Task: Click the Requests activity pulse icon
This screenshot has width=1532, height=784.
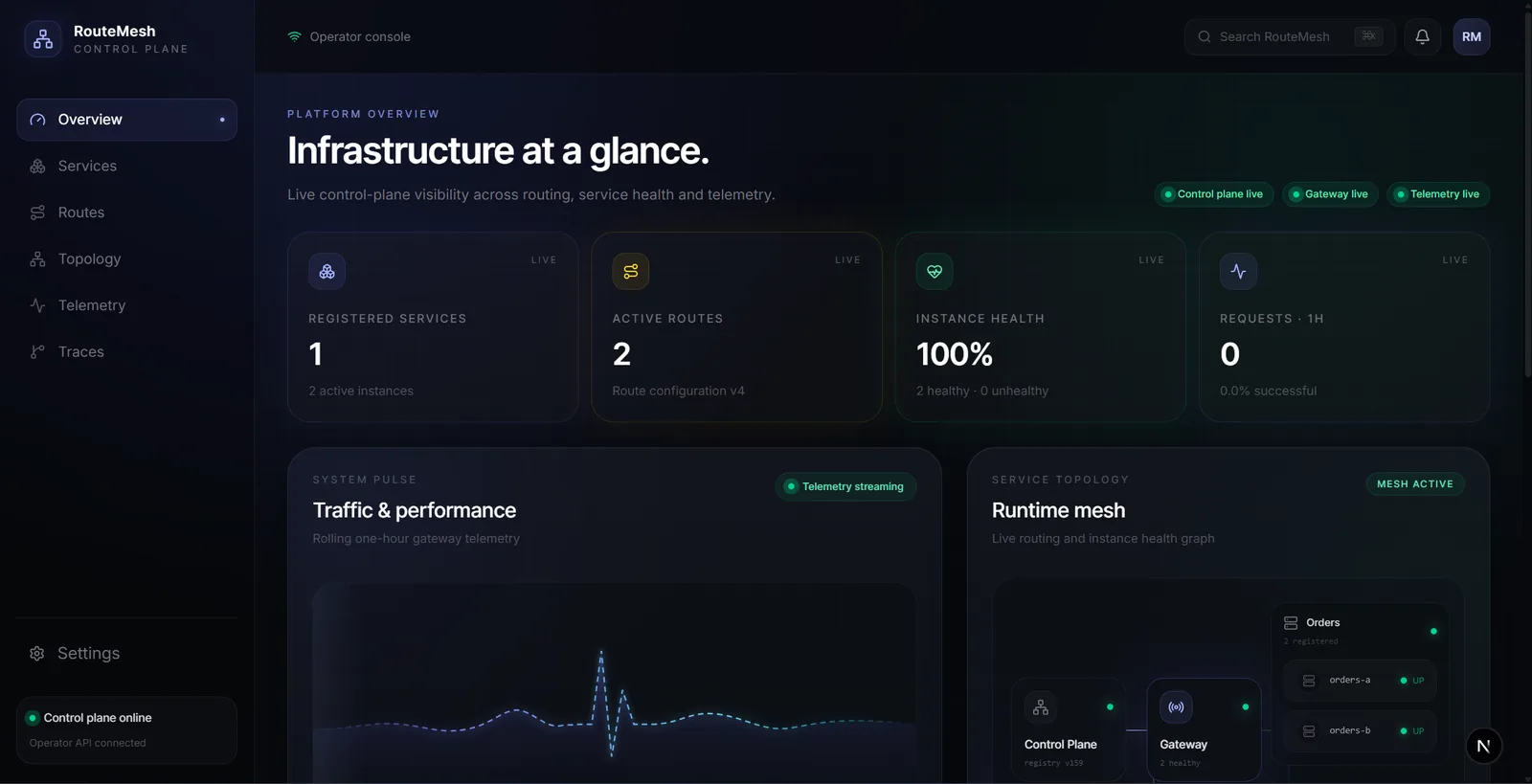Action: pos(1238,272)
